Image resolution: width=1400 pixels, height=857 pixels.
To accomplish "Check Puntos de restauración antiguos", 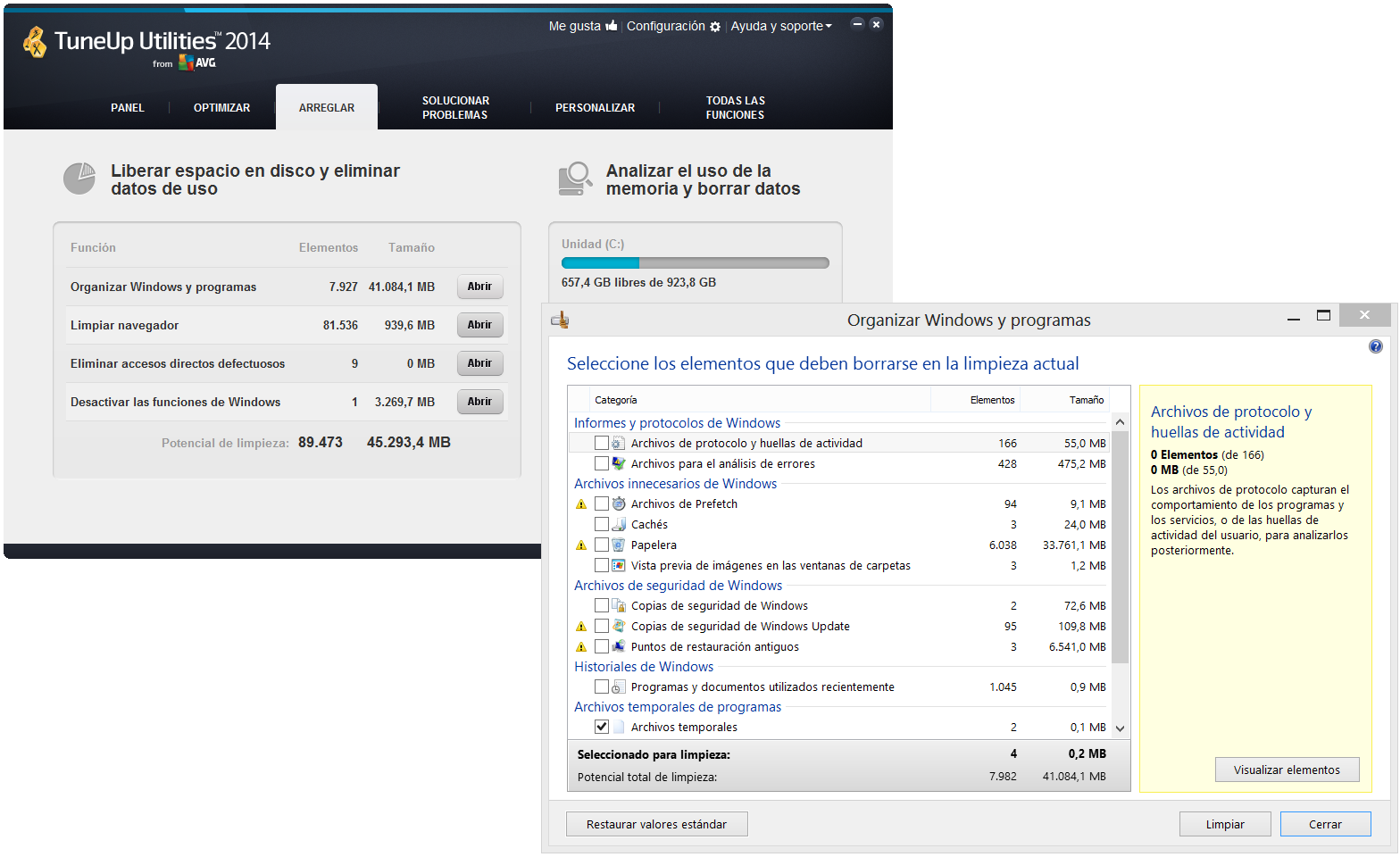I will pyautogui.click(x=602, y=646).
